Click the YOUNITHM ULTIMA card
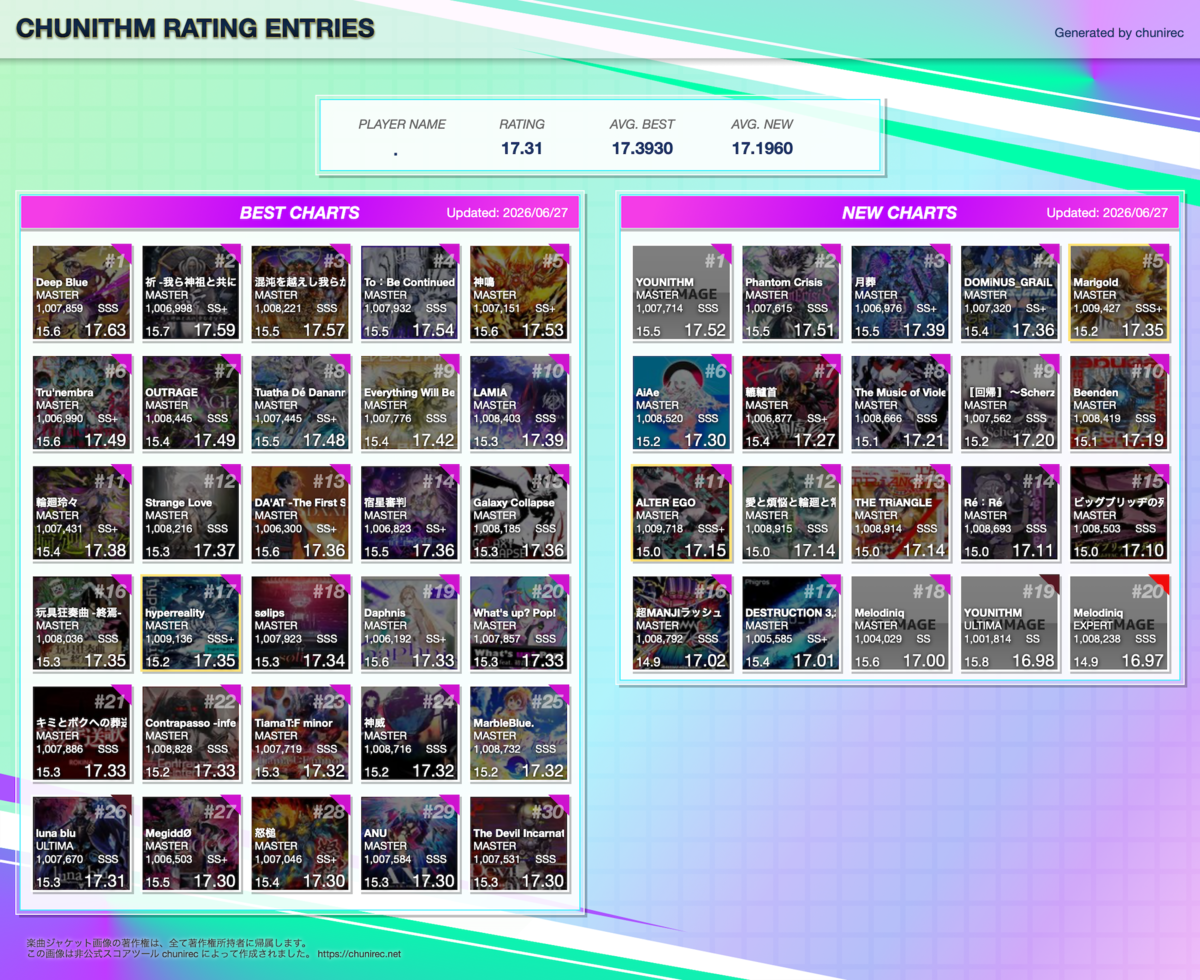 click(x=1009, y=623)
